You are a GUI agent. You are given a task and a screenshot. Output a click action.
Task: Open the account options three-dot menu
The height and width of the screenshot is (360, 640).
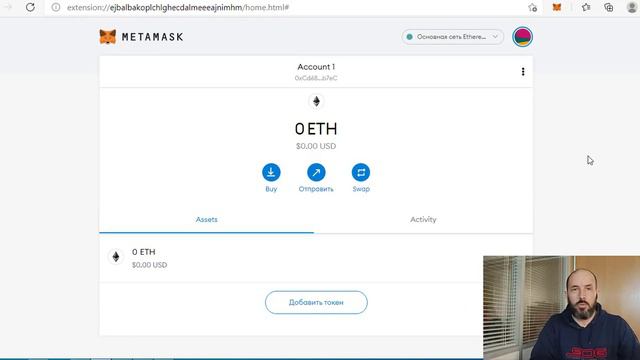coord(523,72)
